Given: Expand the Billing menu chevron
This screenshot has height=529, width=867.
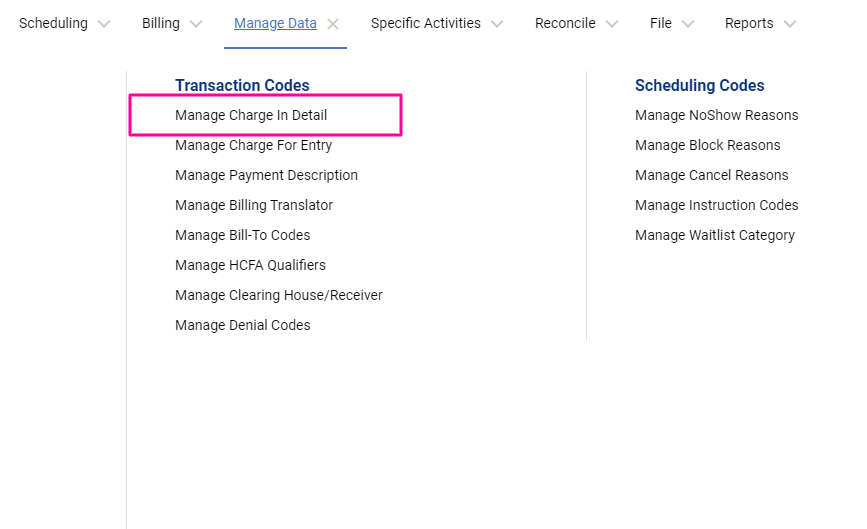Looking at the screenshot, I should pos(196,24).
